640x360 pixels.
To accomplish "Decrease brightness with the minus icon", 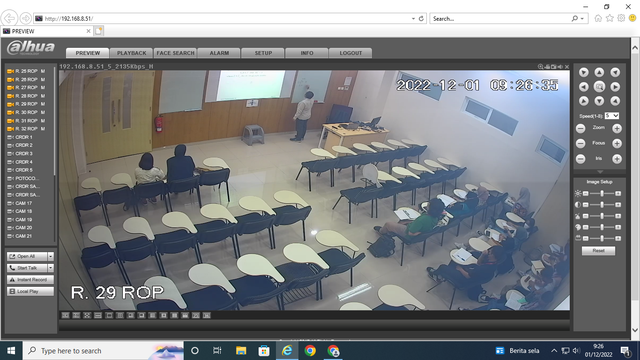I will 586,193.
